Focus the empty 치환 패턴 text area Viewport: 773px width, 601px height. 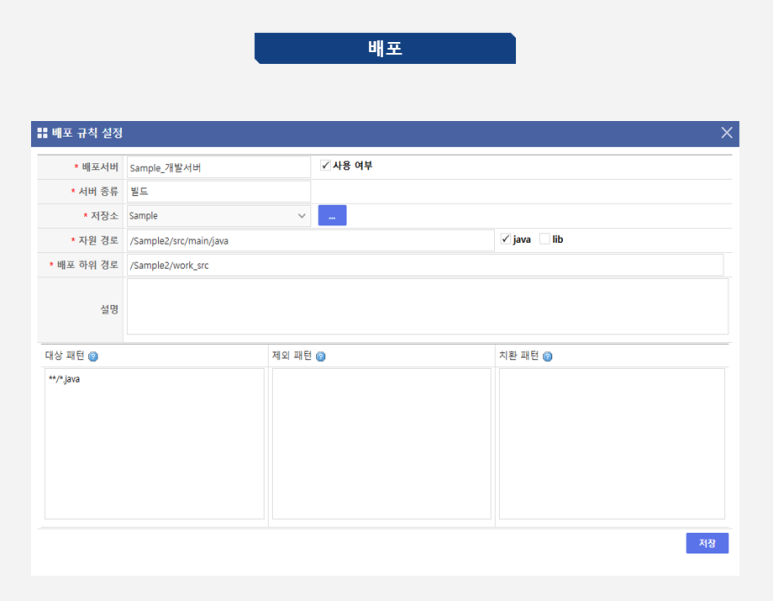coord(611,443)
